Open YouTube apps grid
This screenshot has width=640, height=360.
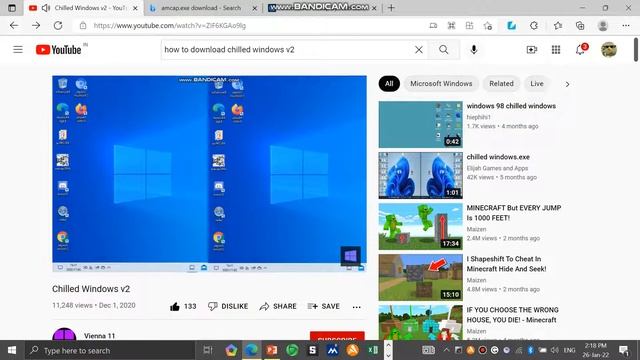coord(556,50)
